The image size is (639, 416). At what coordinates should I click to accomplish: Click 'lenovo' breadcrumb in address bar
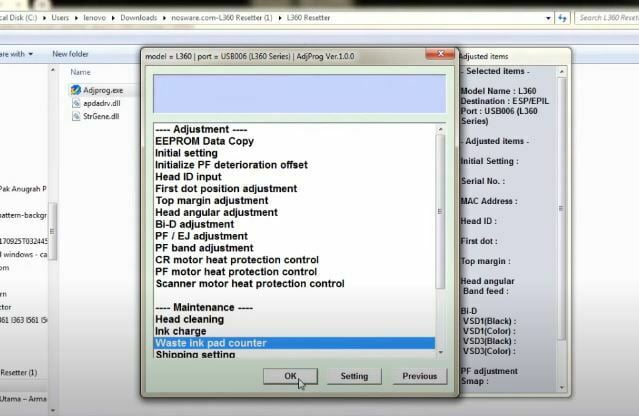point(95,18)
